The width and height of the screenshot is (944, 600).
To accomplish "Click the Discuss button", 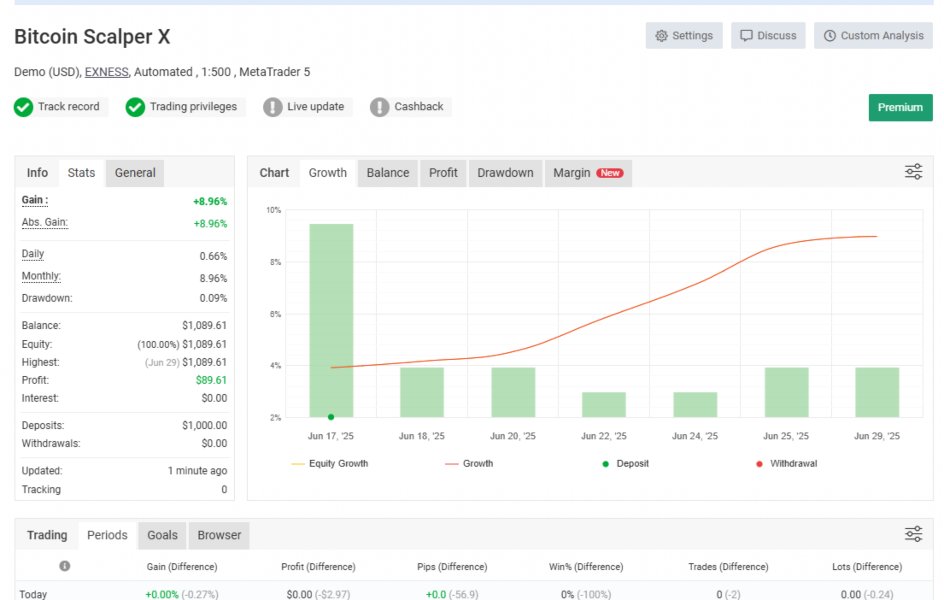I will 768,36.
